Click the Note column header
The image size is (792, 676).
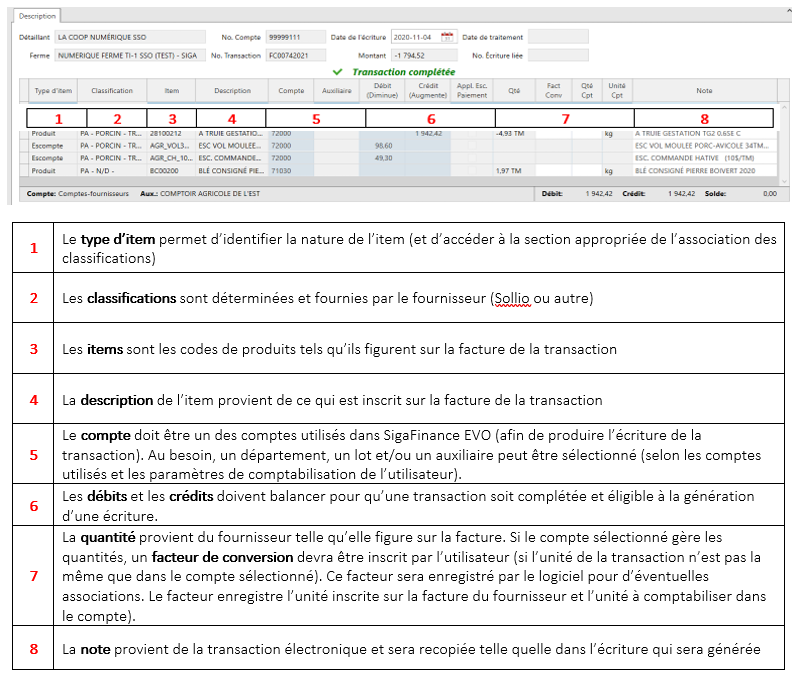point(704,91)
